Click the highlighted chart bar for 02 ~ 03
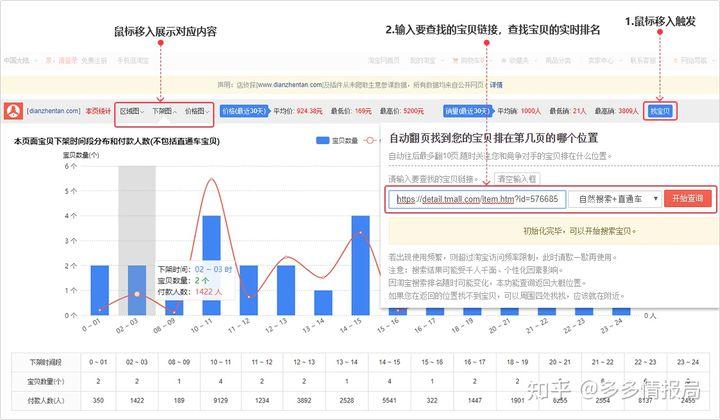The width and height of the screenshot is (720, 420). [137, 291]
